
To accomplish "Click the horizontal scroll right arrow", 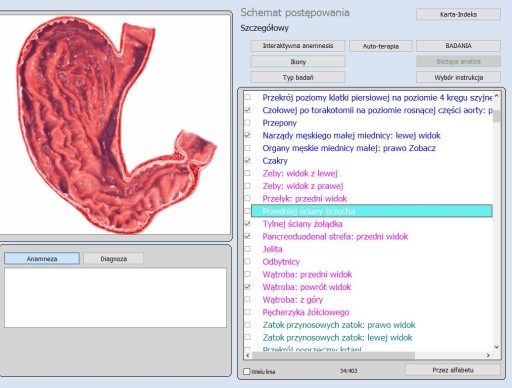I will 488,355.
